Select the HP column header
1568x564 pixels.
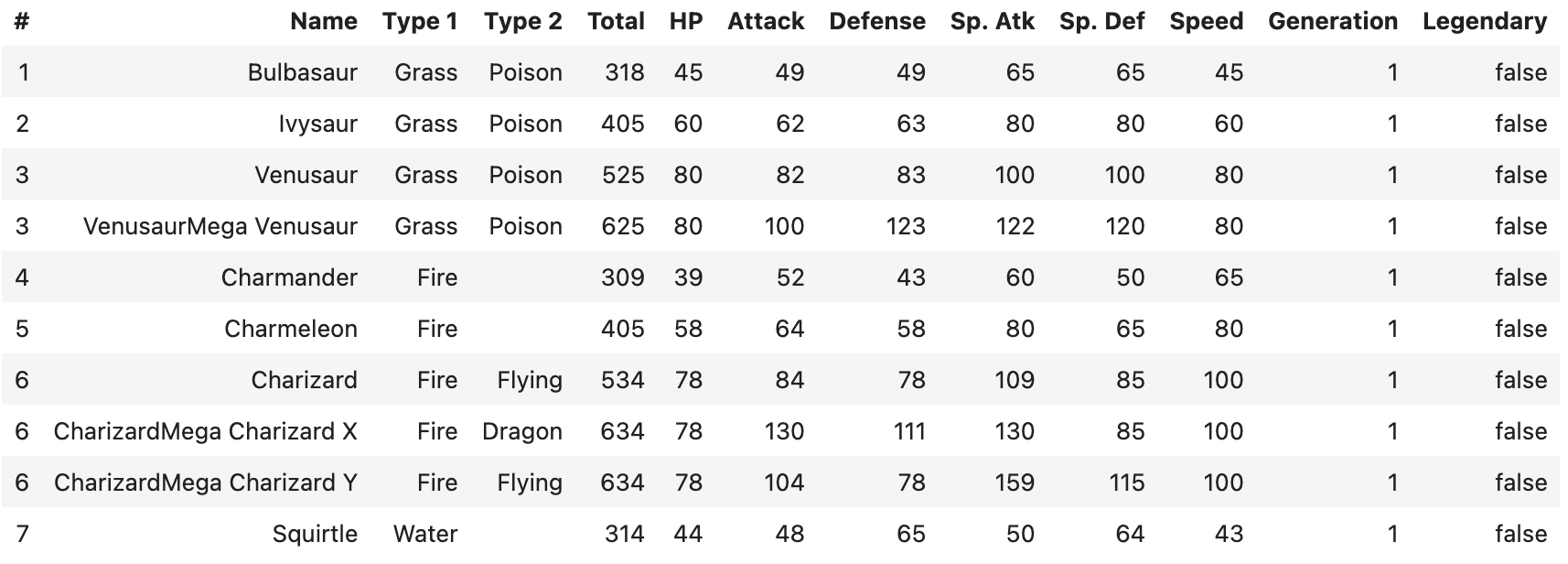[686, 21]
